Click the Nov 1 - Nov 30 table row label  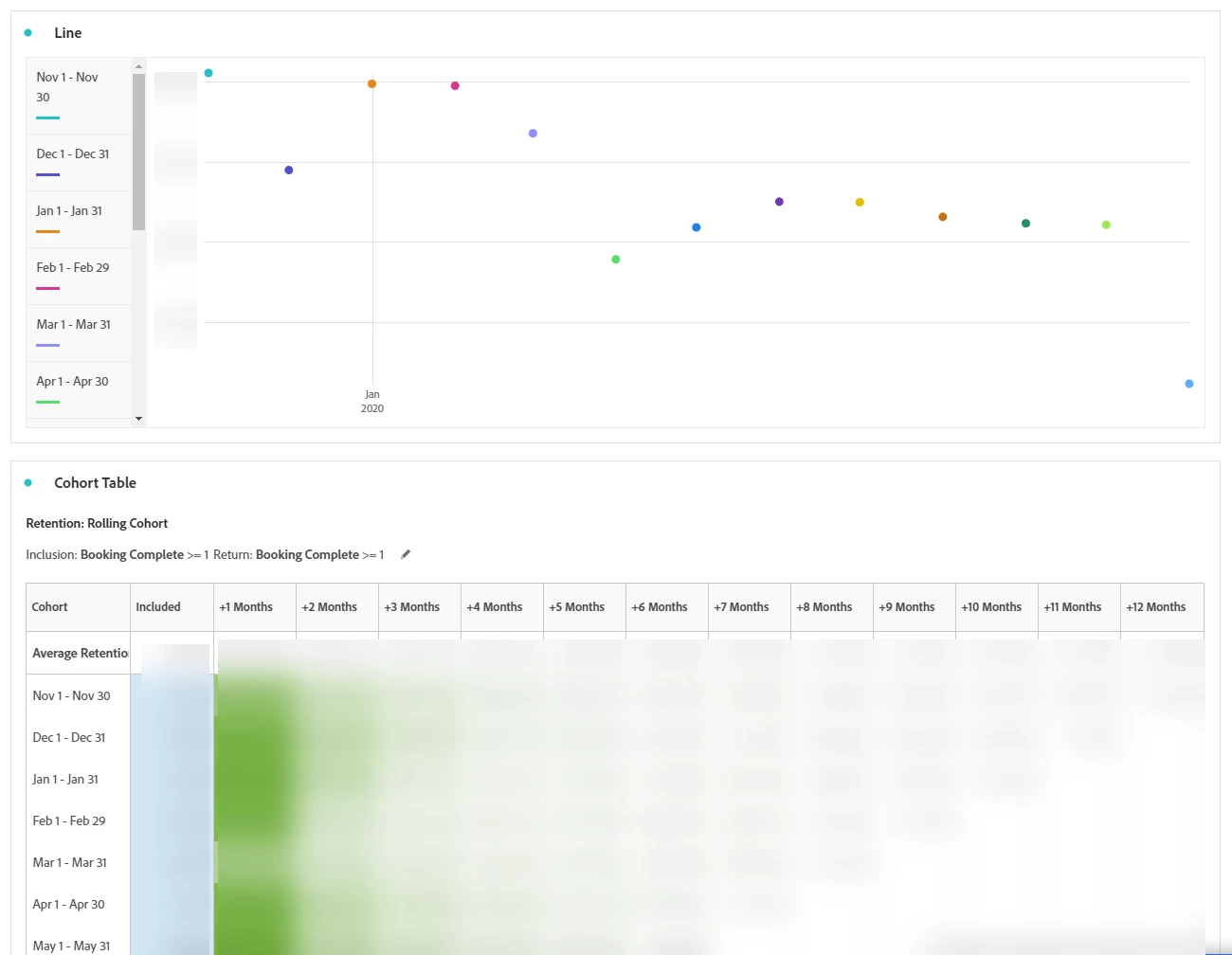tap(71, 695)
